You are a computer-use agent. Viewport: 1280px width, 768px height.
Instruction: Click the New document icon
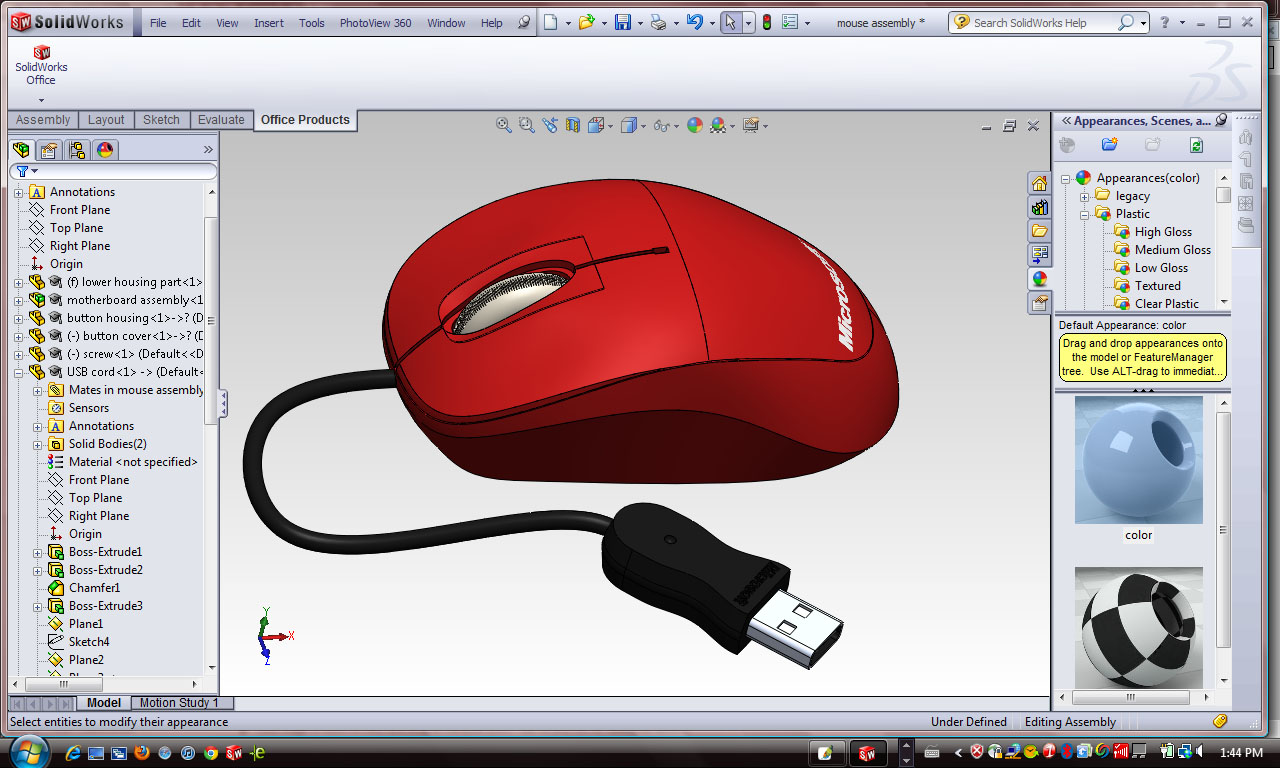(551, 22)
